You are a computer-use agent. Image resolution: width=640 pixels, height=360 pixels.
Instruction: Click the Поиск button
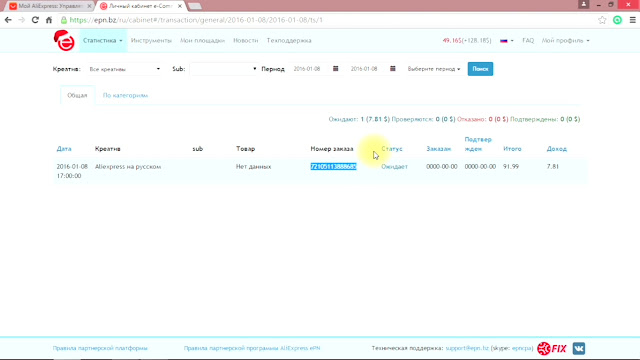[x=480, y=69]
